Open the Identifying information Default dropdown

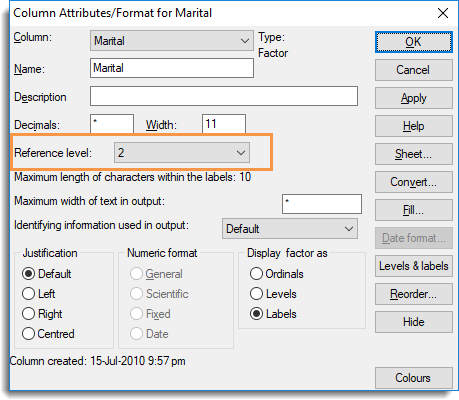290,229
